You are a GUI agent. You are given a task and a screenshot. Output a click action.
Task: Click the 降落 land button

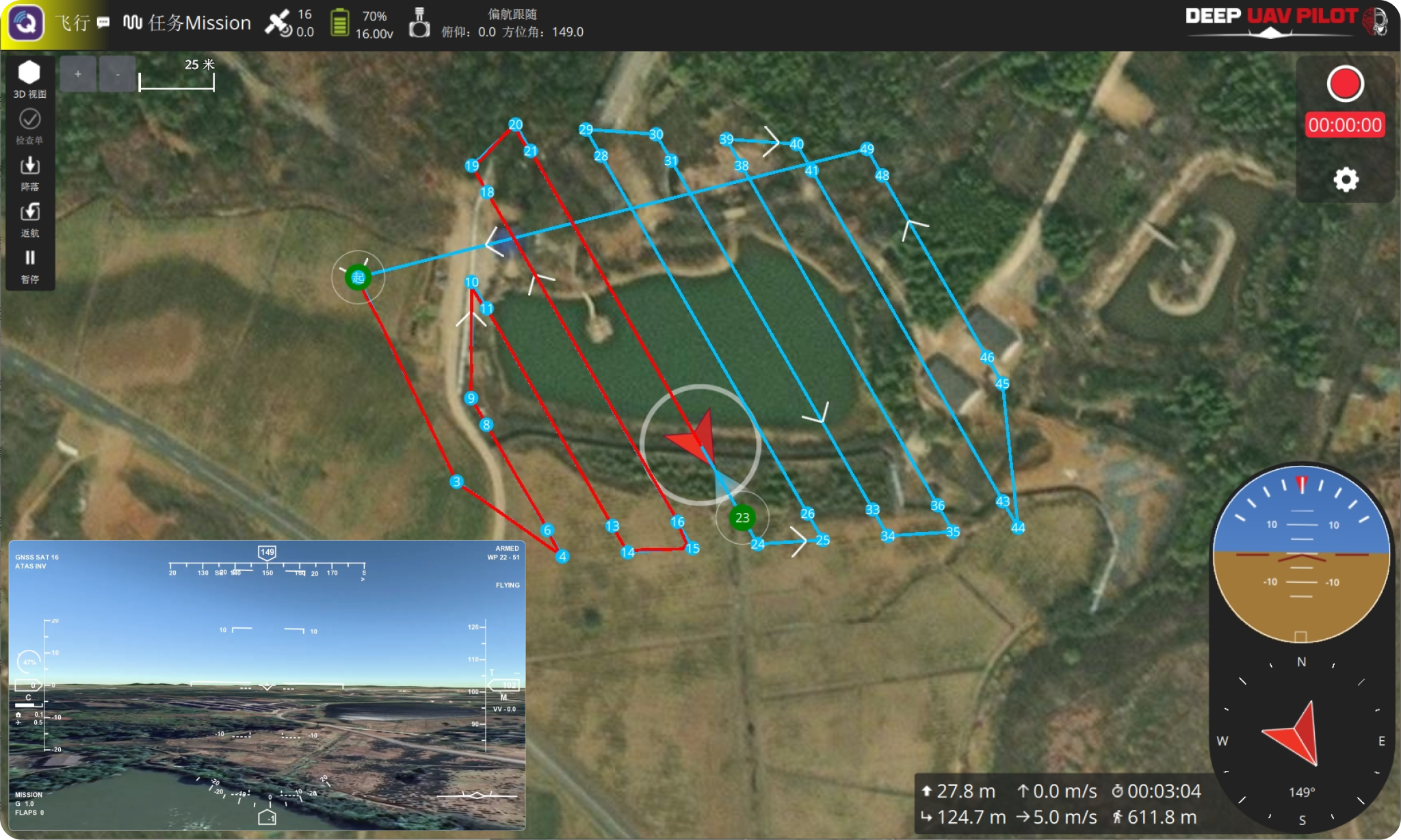point(29,173)
